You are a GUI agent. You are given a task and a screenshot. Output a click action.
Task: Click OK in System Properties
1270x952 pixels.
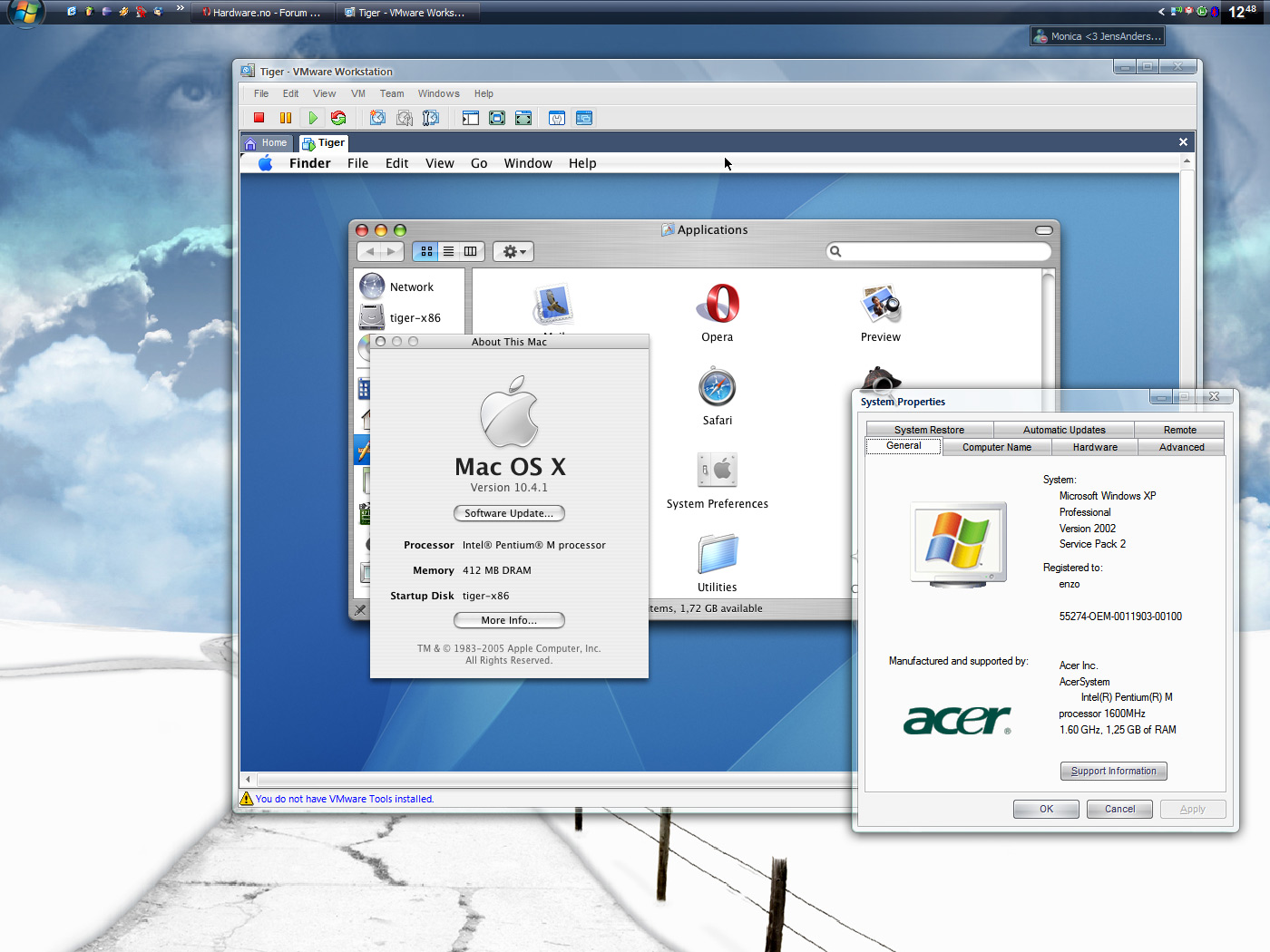(x=1046, y=809)
